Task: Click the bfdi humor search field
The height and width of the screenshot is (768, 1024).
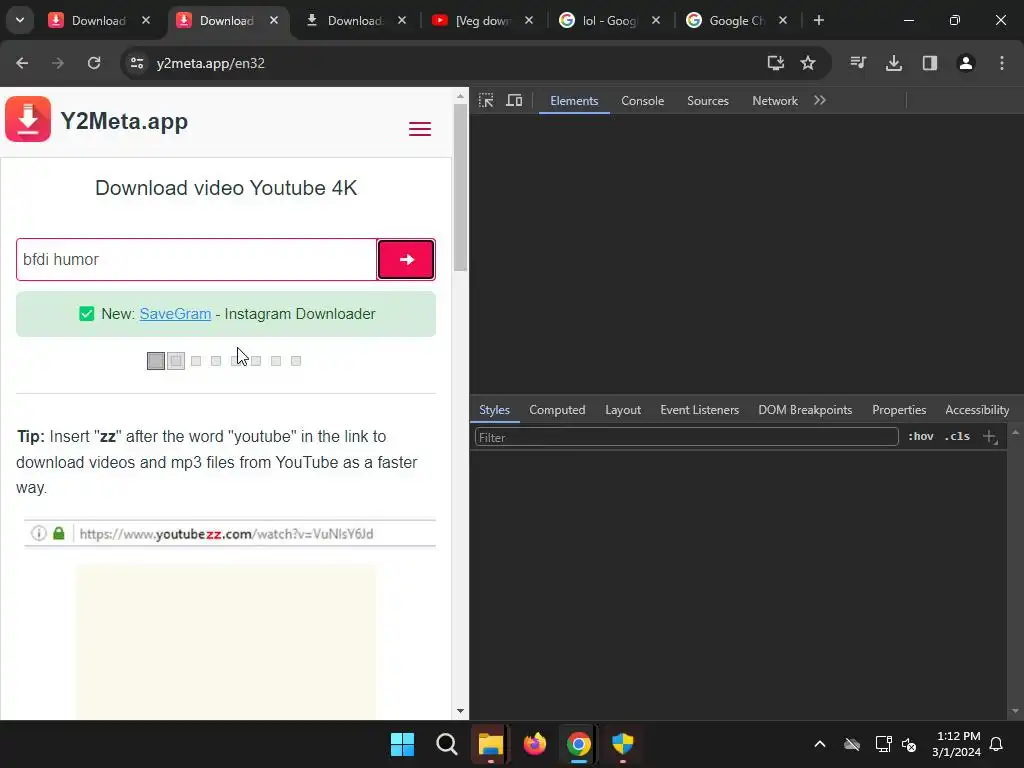Action: click(197, 259)
